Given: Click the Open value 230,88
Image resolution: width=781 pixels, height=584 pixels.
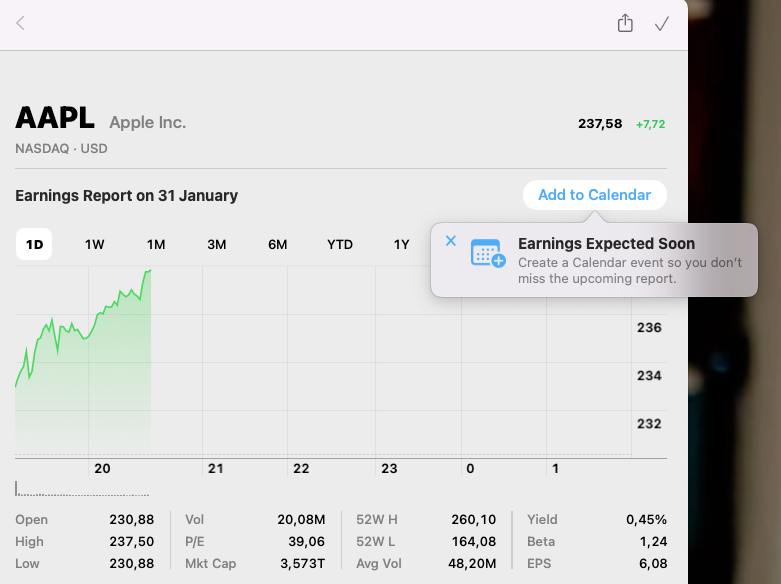Looking at the screenshot, I should point(131,519).
